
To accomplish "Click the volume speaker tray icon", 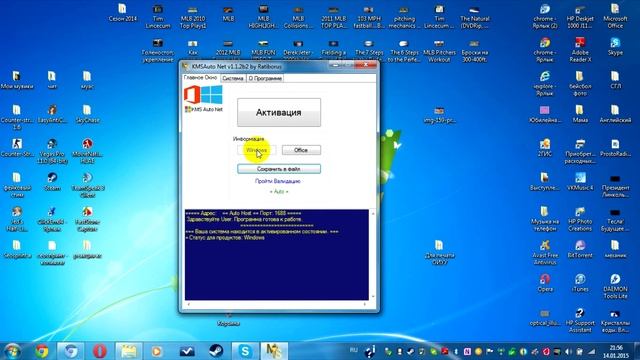I will pyautogui.click(x=568, y=351).
